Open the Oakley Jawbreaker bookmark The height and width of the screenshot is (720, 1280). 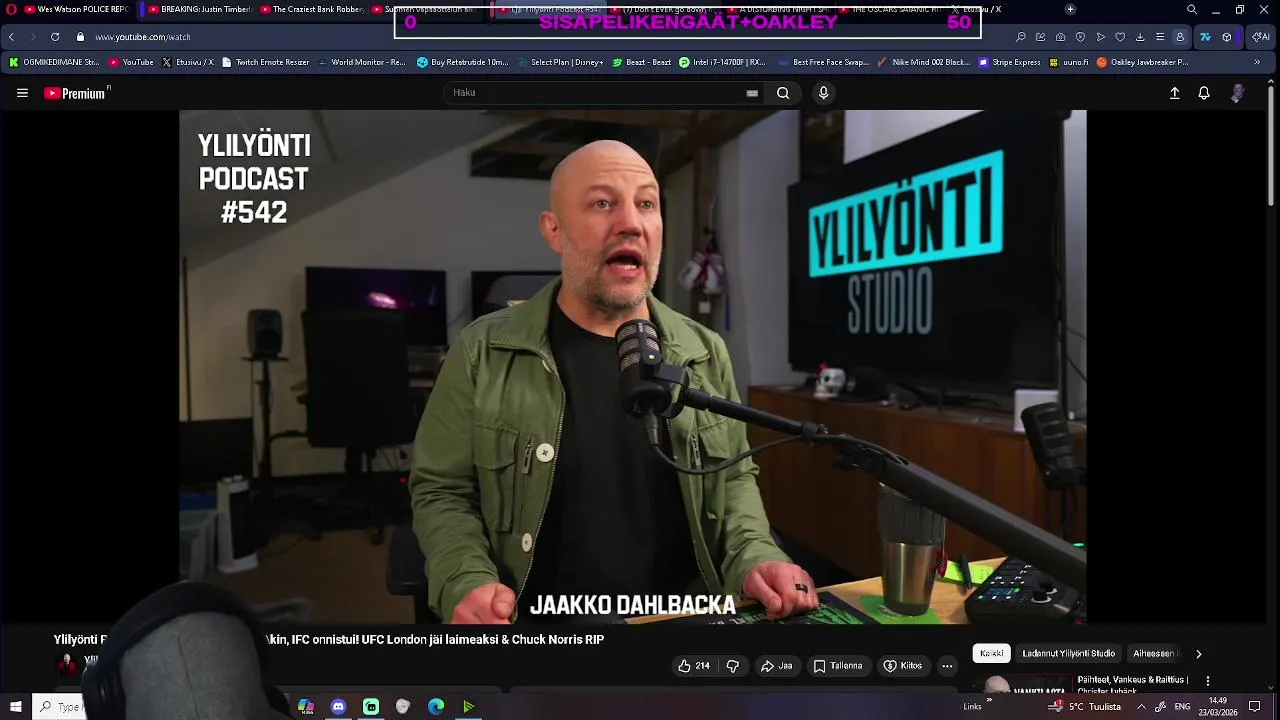click(x=1143, y=62)
